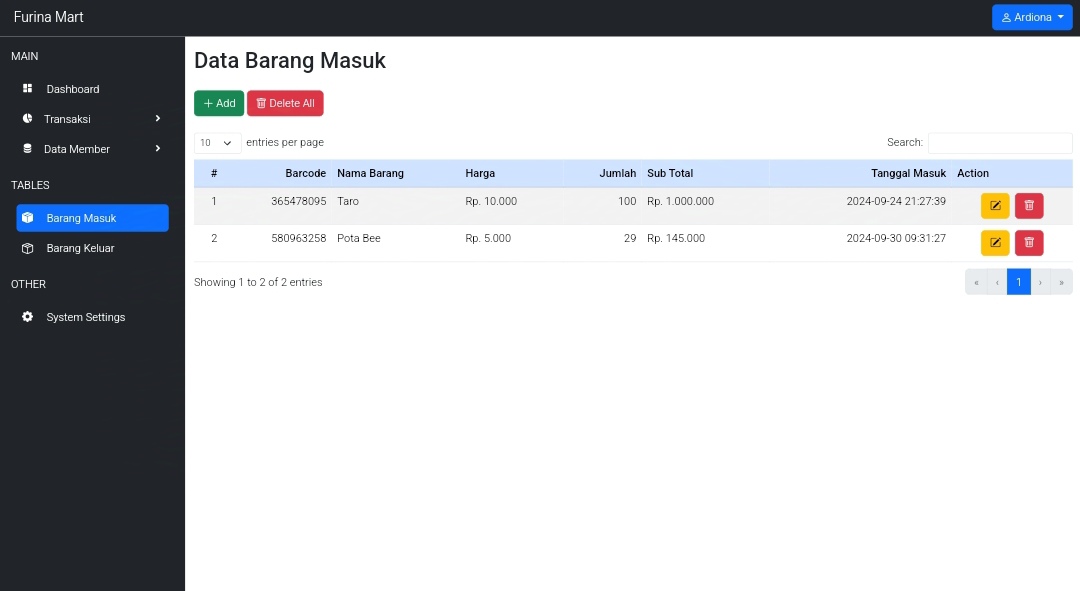Click the Transaksi pie chart icon
Viewport: 1080px width, 591px height.
(x=28, y=119)
